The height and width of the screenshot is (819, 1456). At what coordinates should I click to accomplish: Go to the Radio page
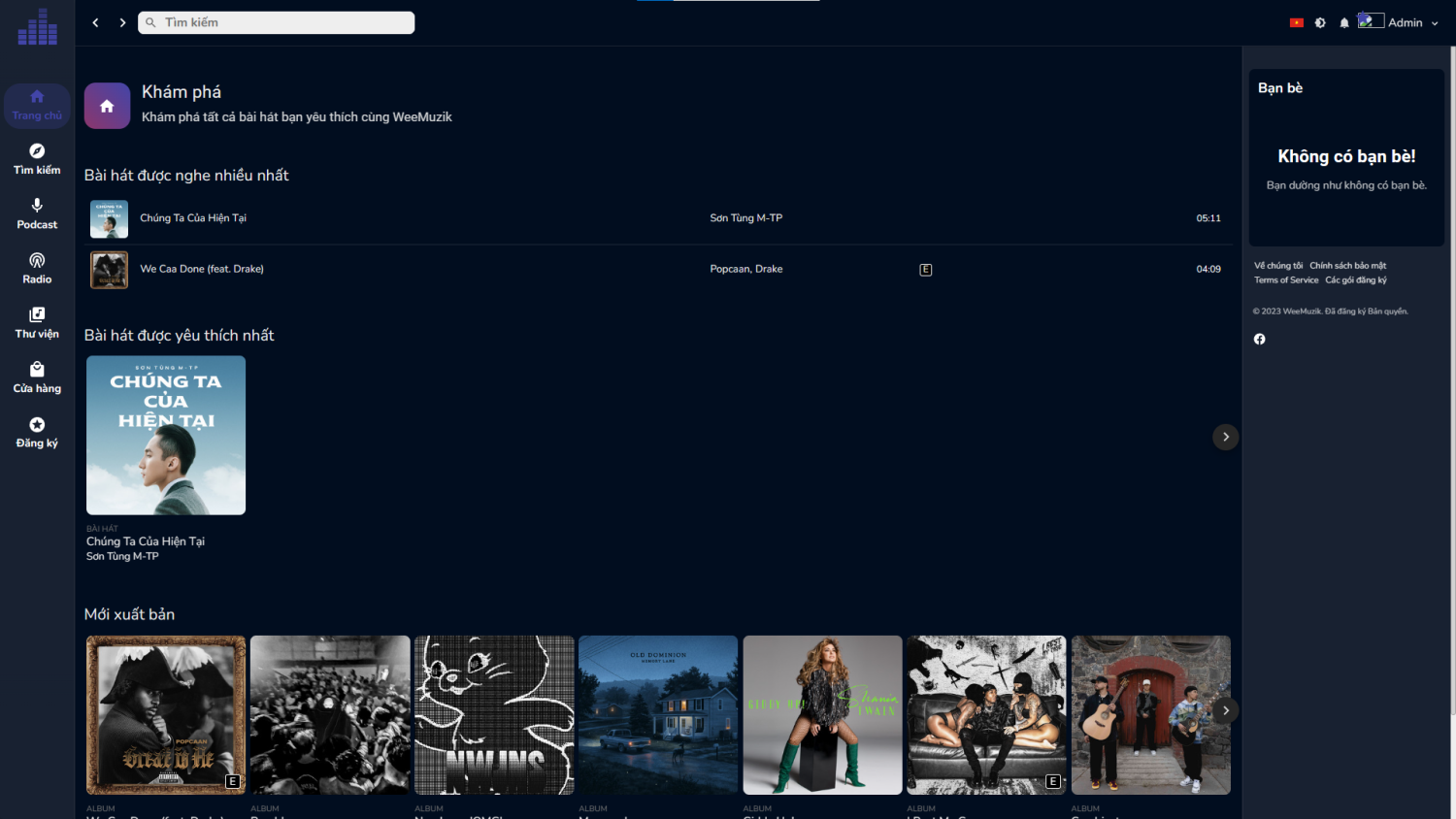tap(37, 268)
